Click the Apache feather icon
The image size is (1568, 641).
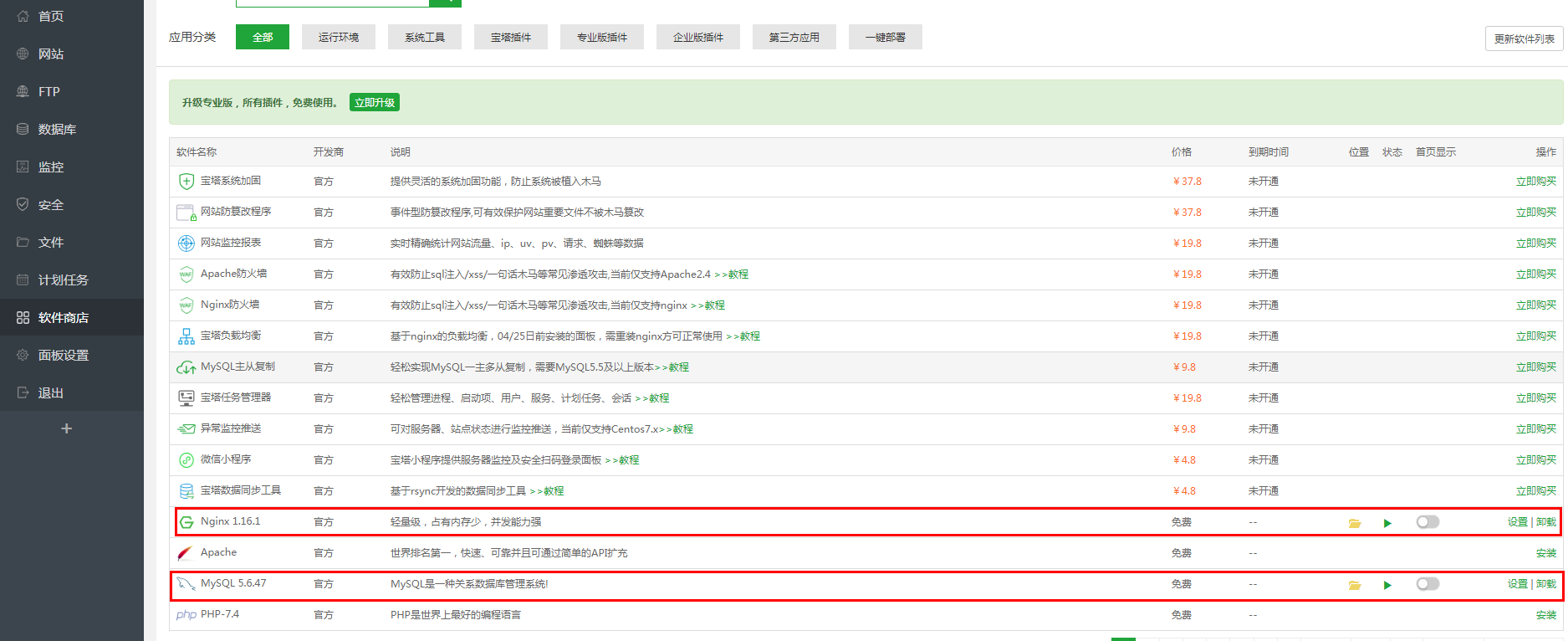[186, 553]
